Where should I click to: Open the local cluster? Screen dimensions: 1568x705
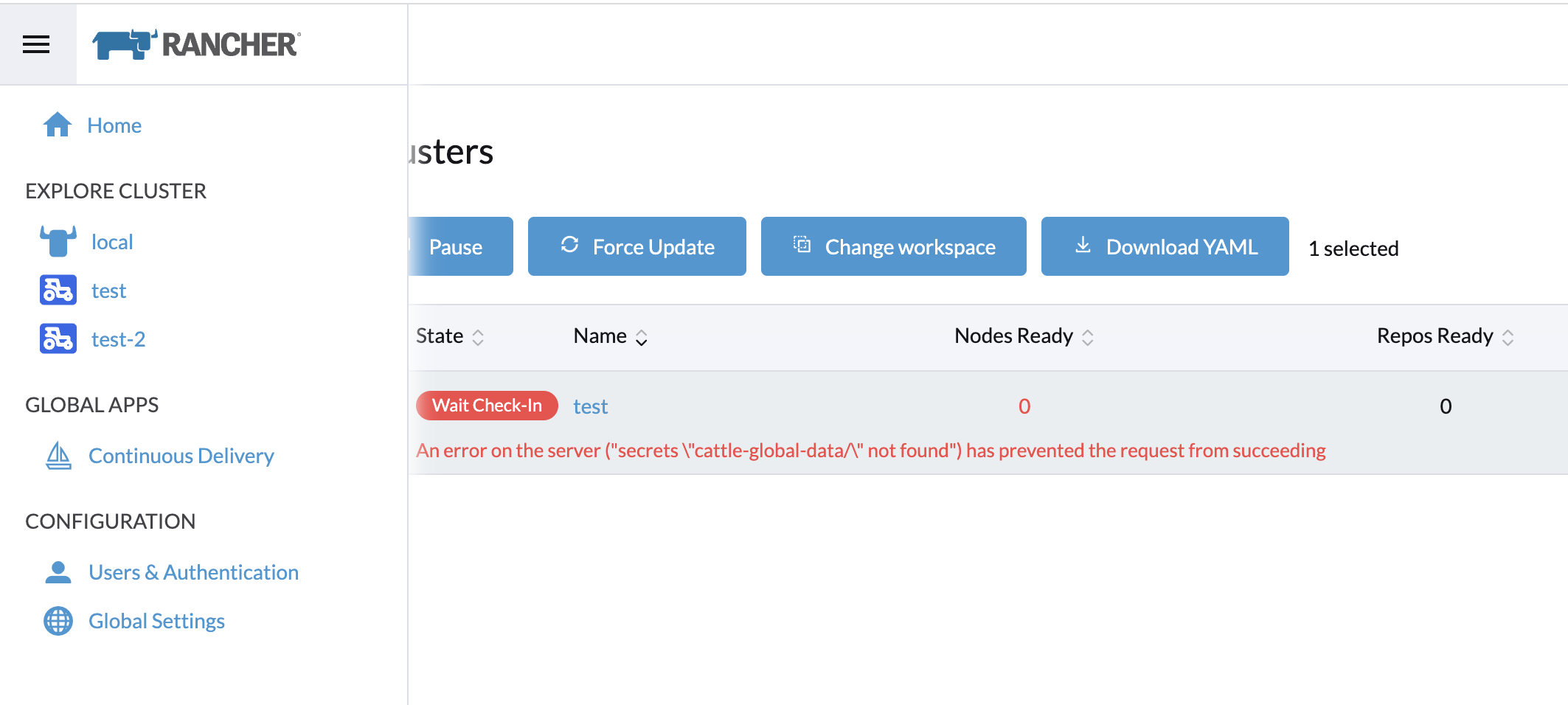112,242
